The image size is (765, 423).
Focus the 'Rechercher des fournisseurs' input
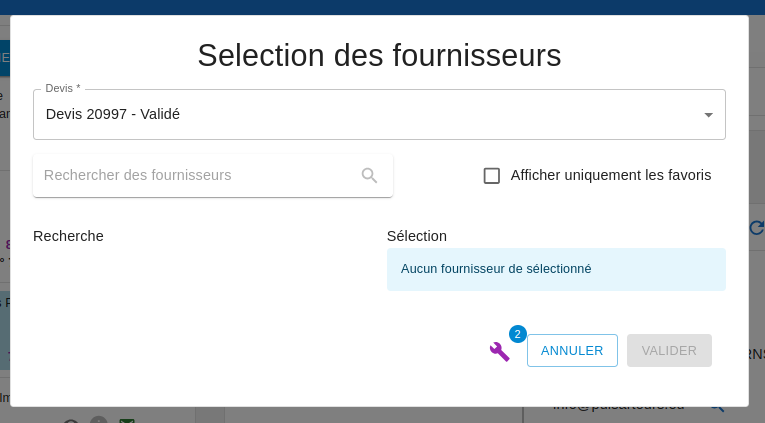pyautogui.click(x=195, y=176)
